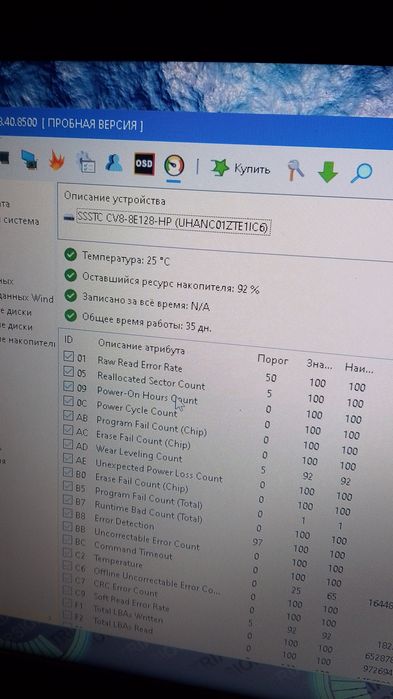Image resolution: width=393 pixels, height=699 pixels.
Task: Select Error Detection row text
Action: (124, 521)
